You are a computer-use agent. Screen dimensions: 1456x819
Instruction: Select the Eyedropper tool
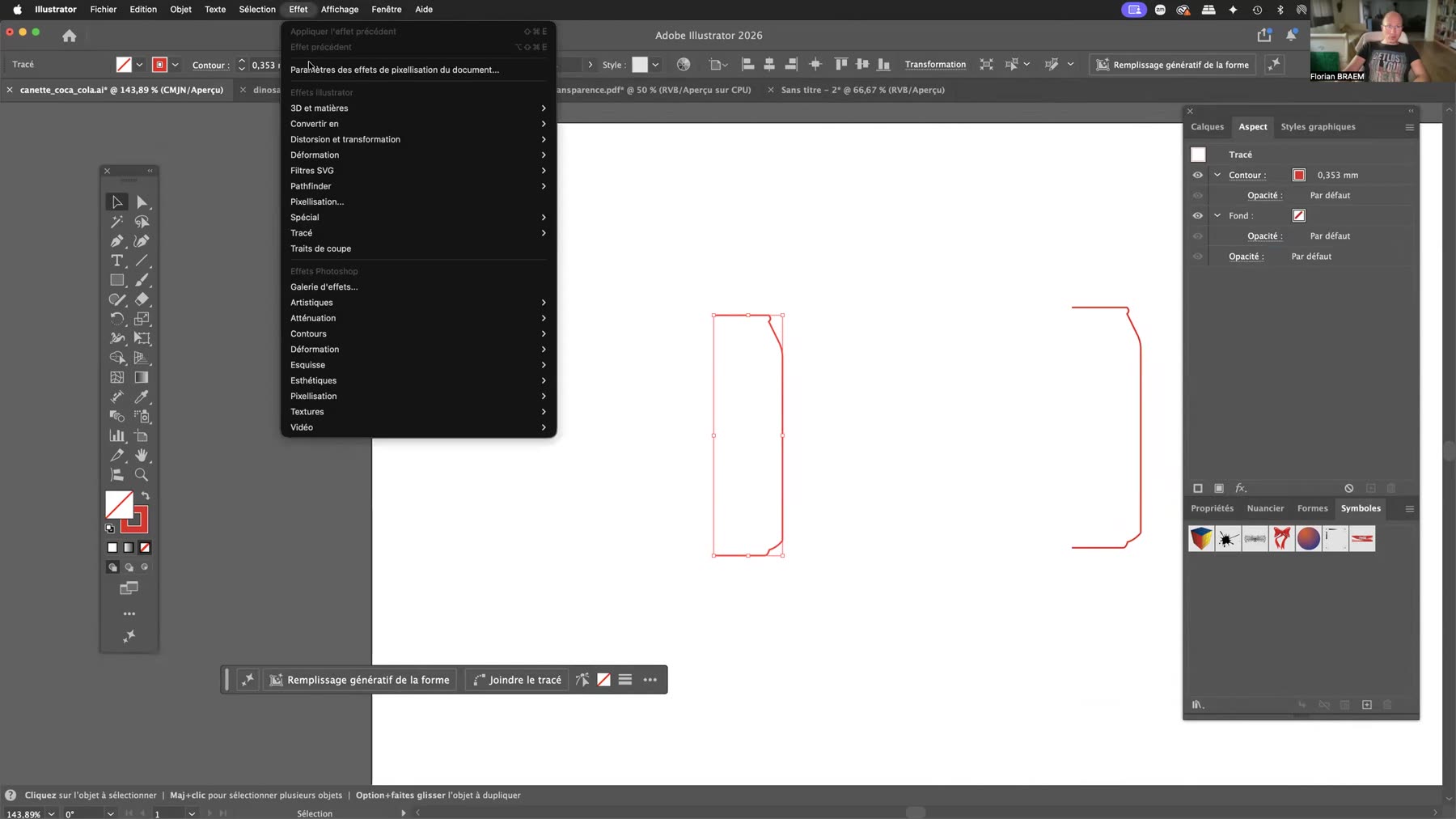[142, 397]
